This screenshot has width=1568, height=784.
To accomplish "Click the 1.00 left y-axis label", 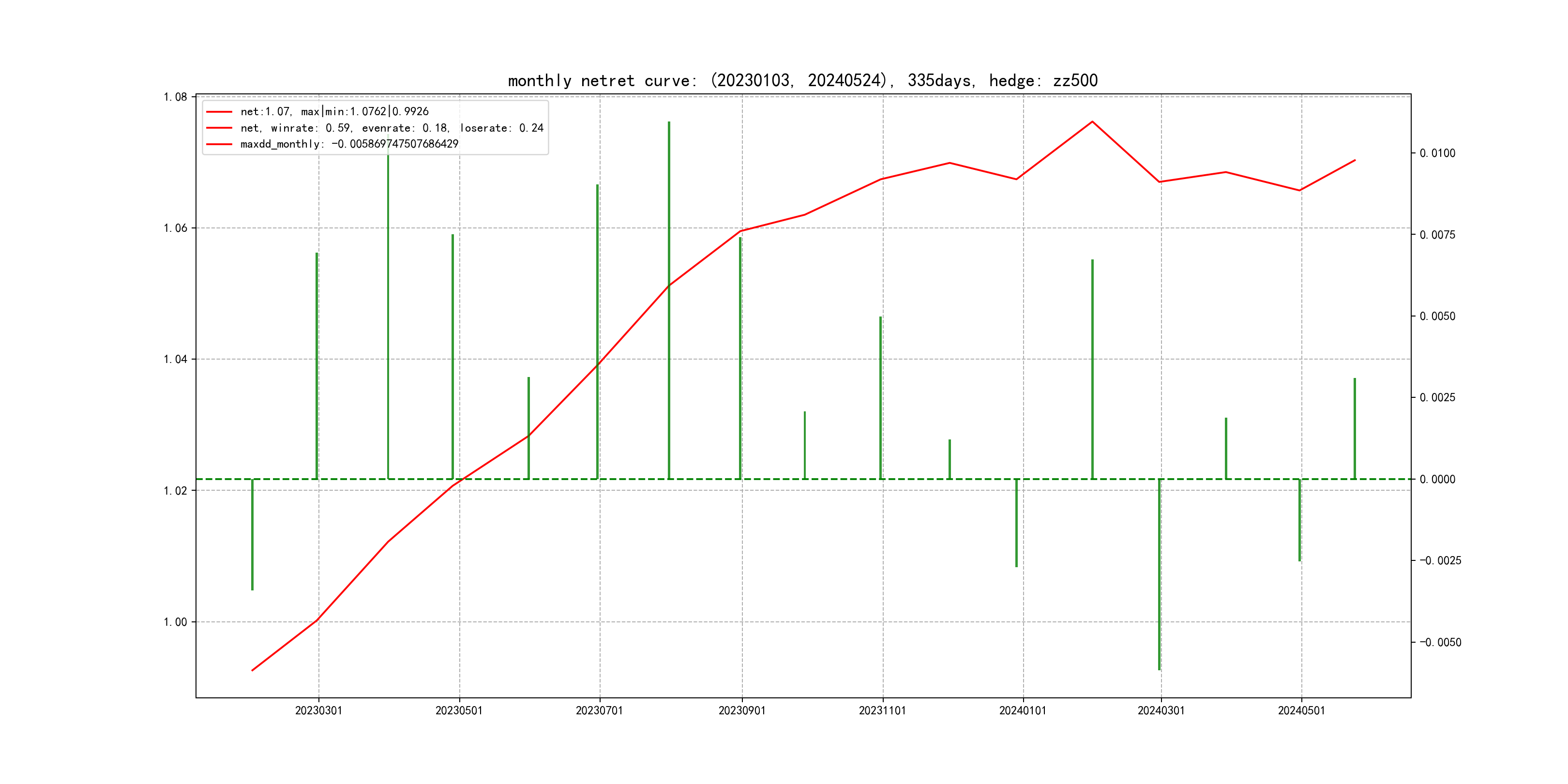I will [x=175, y=621].
